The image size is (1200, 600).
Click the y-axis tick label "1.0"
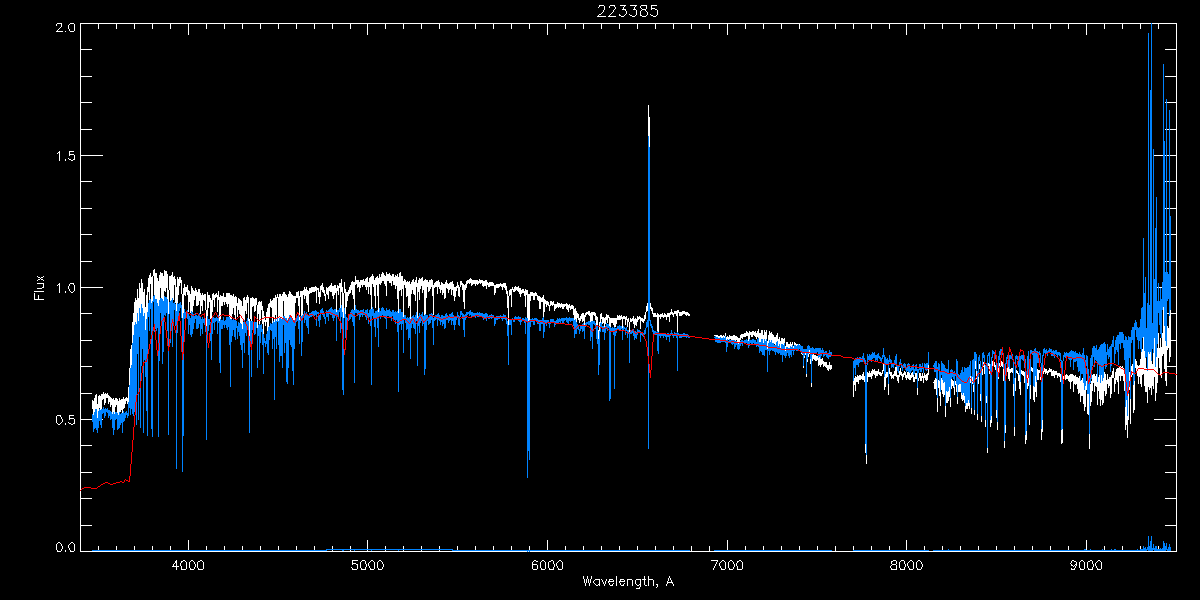click(64, 287)
